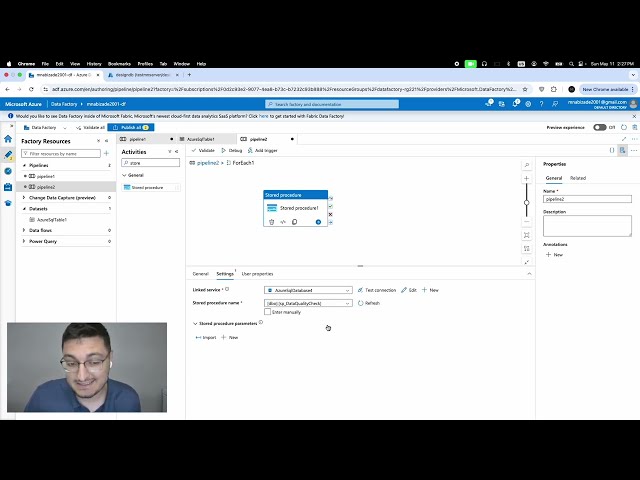Open the pipeline more options ellipsis

click(x=634, y=150)
